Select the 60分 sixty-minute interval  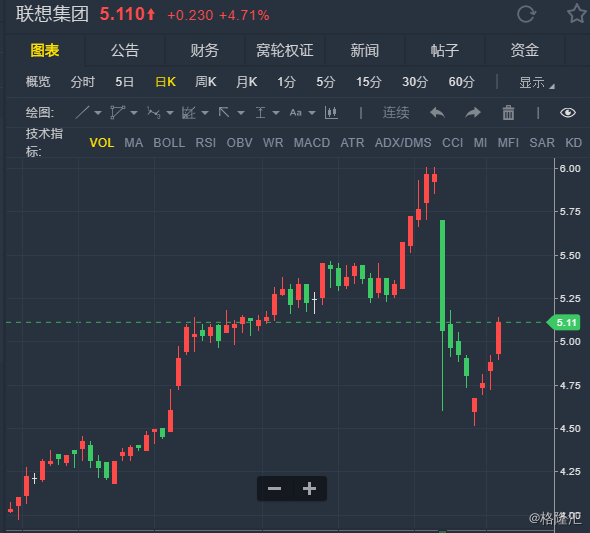tap(461, 82)
